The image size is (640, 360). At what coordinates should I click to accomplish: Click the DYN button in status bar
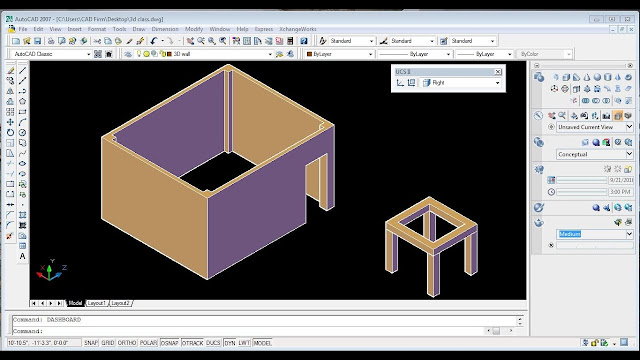(x=230, y=343)
